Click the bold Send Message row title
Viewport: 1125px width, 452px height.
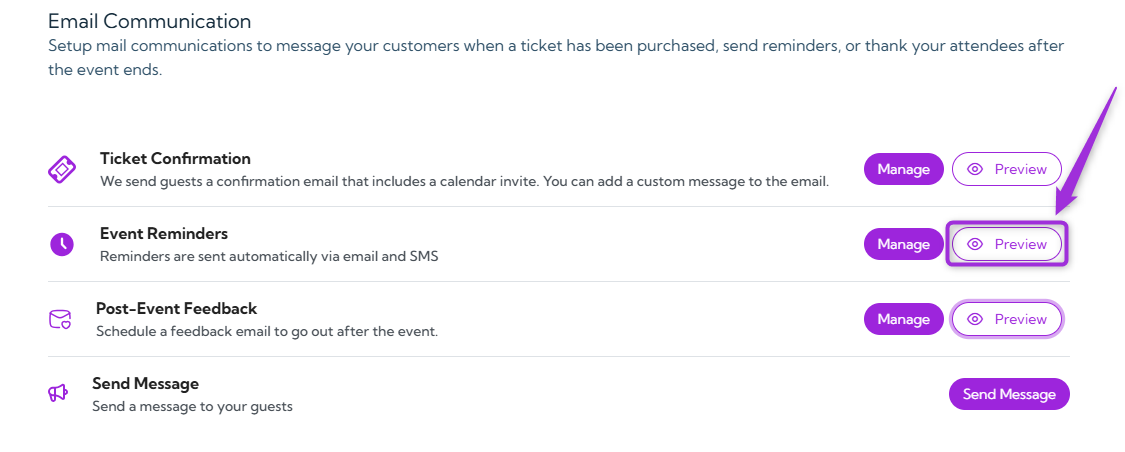coord(145,383)
